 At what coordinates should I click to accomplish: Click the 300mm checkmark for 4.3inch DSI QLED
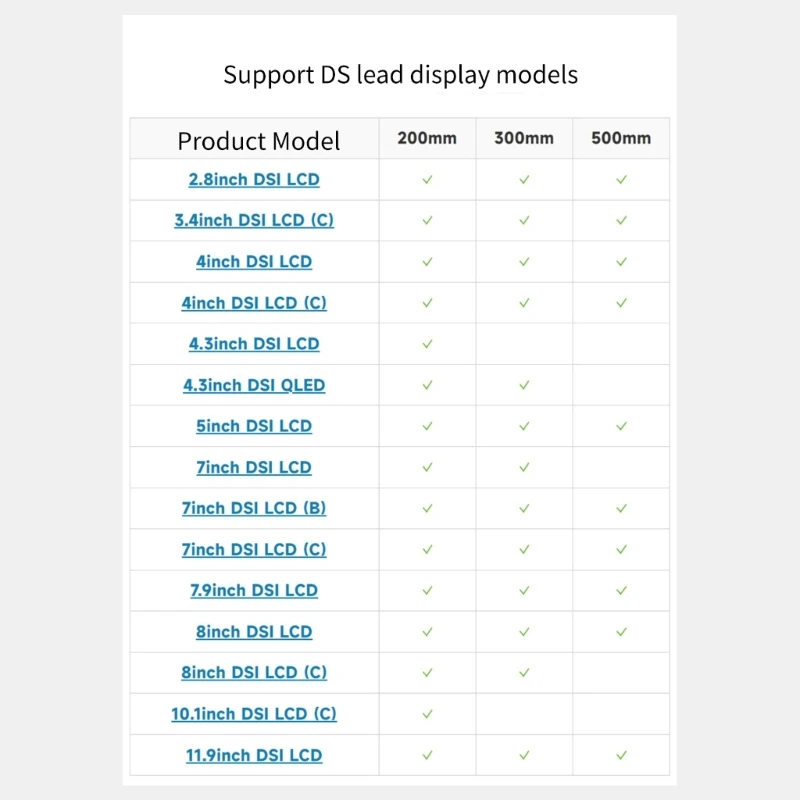click(524, 385)
